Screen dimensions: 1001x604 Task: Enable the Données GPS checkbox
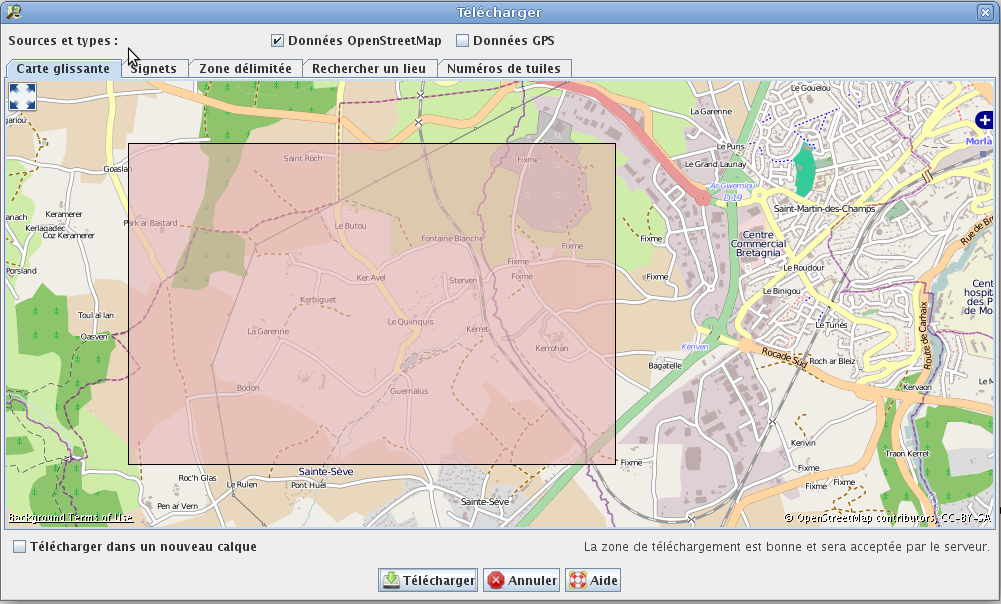point(462,41)
